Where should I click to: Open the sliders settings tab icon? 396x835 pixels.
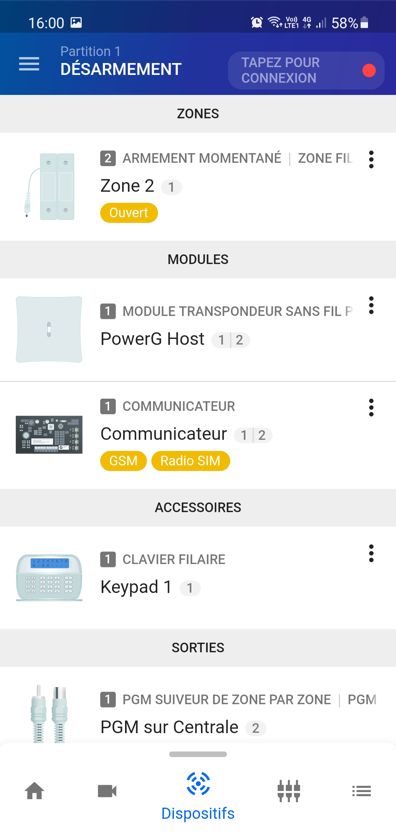(289, 791)
